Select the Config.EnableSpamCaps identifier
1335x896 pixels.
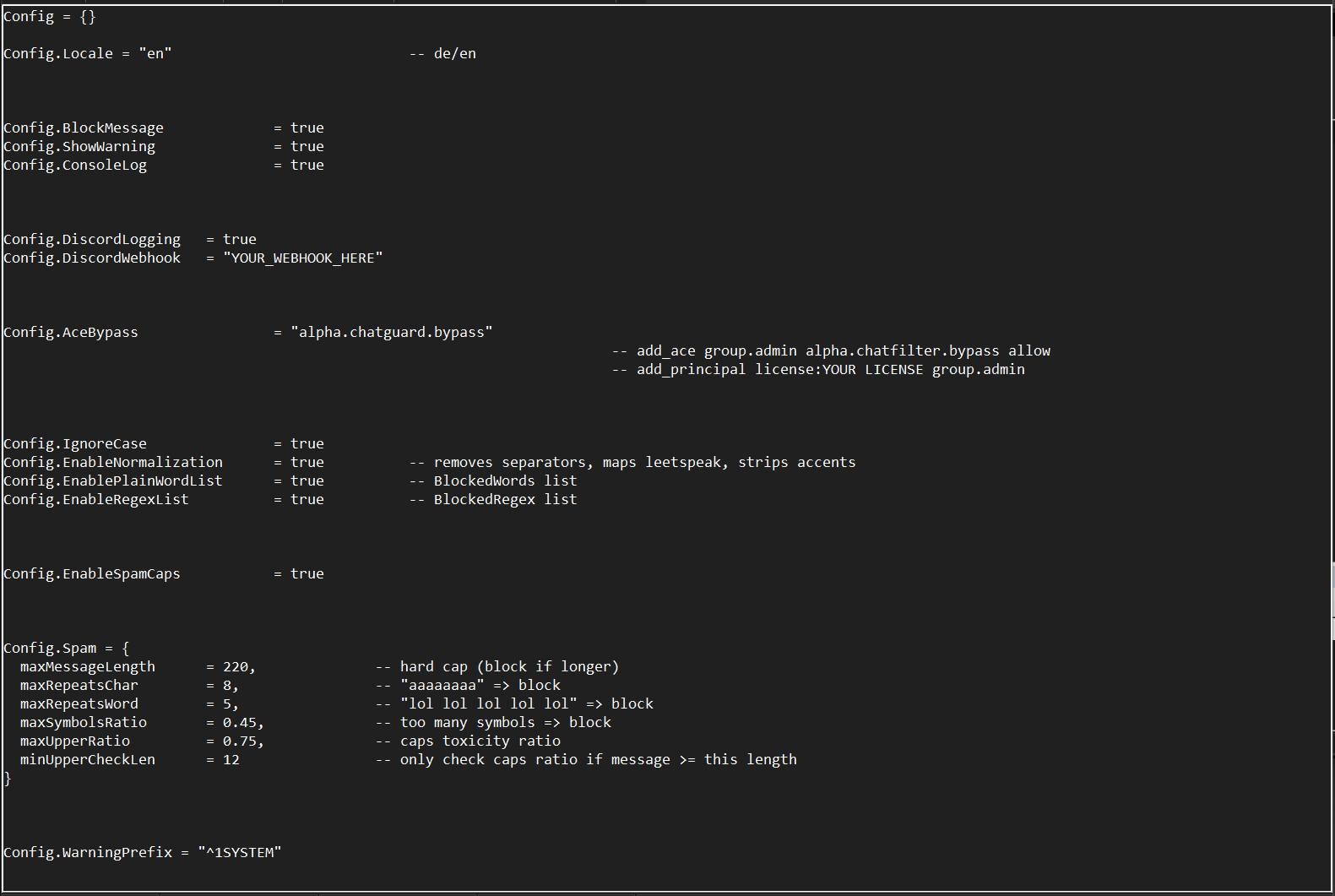pyautogui.click(x=92, y=573)
